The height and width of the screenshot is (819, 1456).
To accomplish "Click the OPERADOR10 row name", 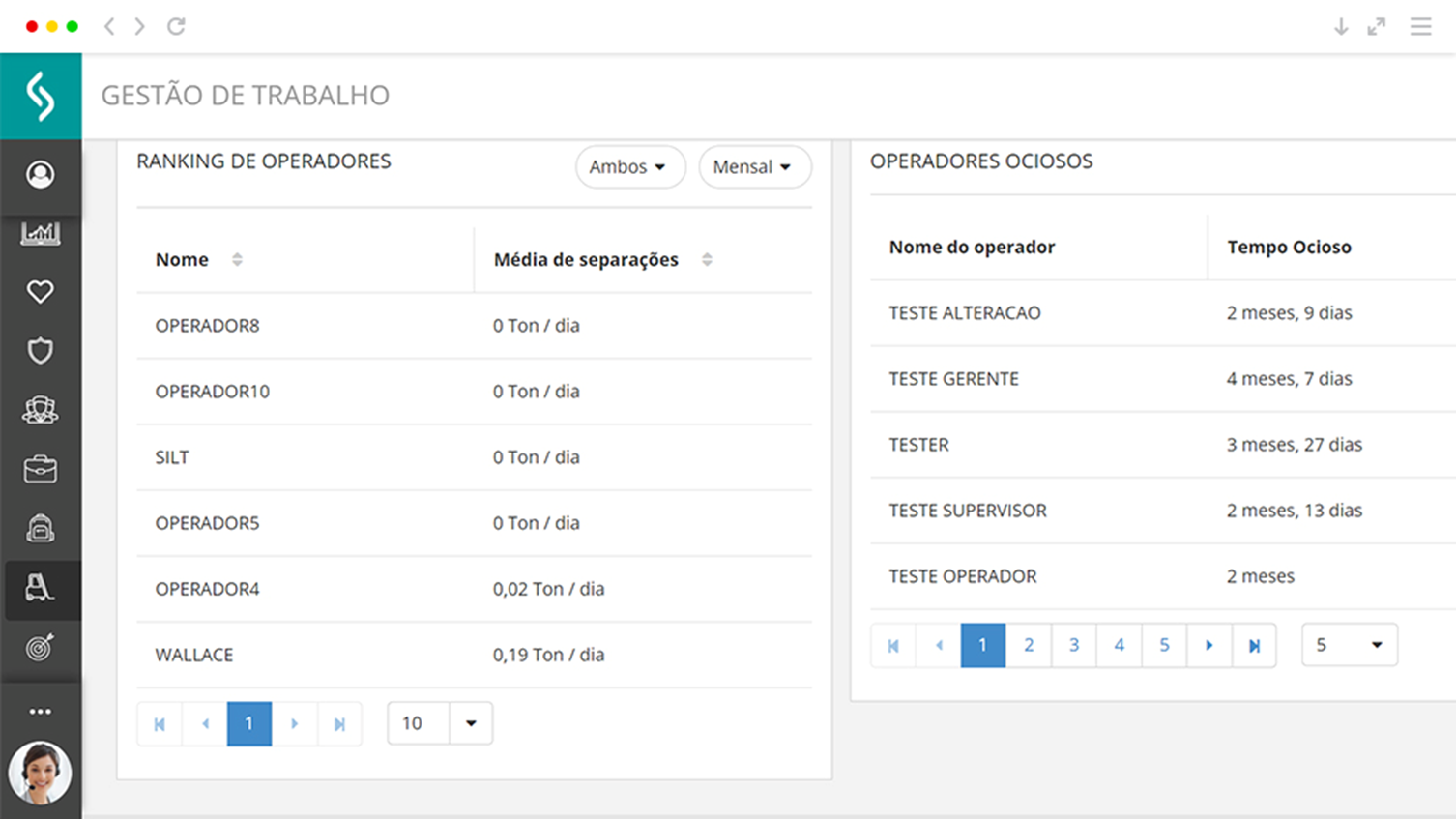I will point(212,392).
